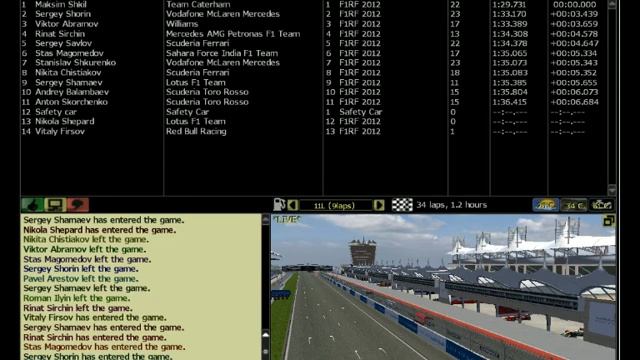Click chat line Viktor Abramov left the game
The height and width of the screenshot is (360, 640).
point(84,249)
